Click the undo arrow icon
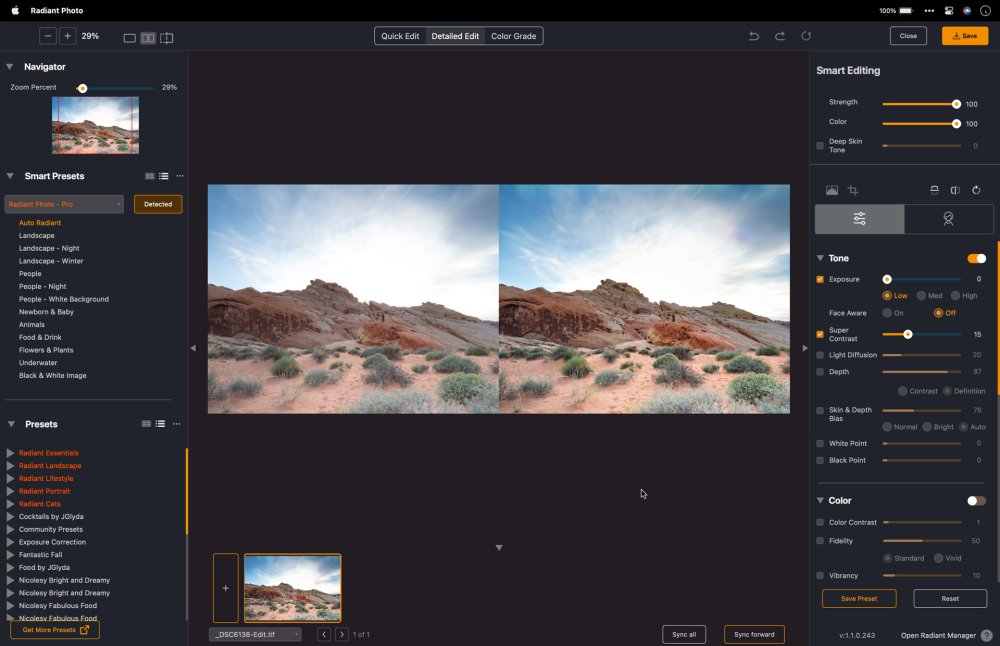The height and width of the screenshot is (646, 1000). [754, 36]
